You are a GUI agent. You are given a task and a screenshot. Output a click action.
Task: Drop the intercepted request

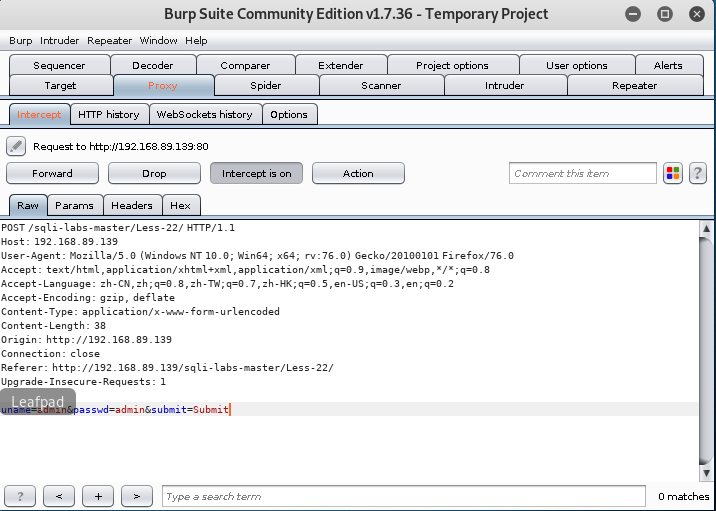click(x=154, y=174)
